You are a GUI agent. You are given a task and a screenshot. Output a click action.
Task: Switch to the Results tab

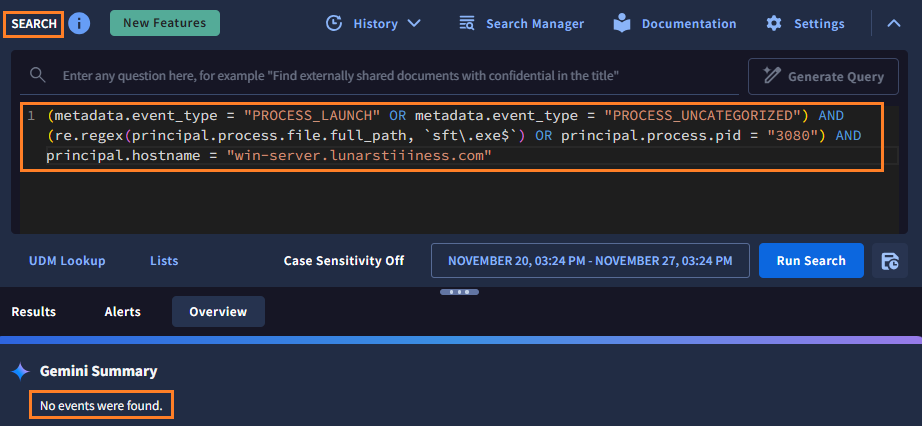[34, 312]
